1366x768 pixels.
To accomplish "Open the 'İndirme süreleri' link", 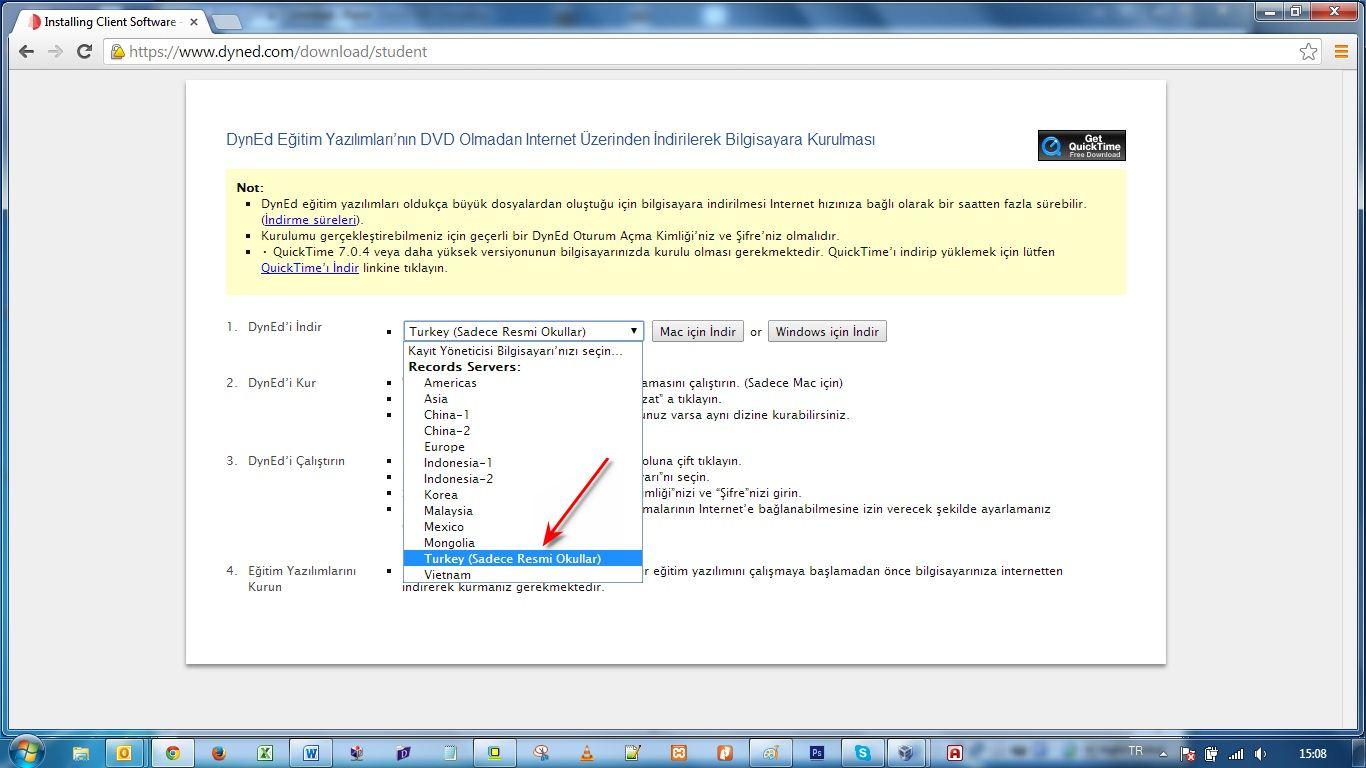I will 310,220.
